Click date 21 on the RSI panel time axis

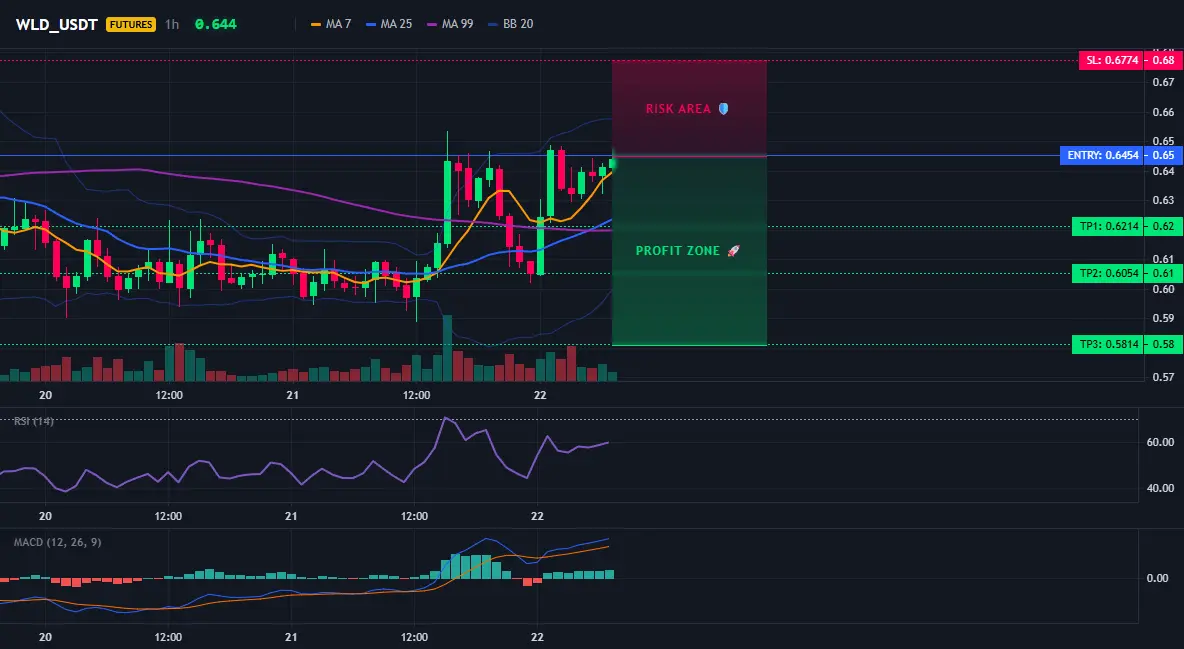point(291,516)
